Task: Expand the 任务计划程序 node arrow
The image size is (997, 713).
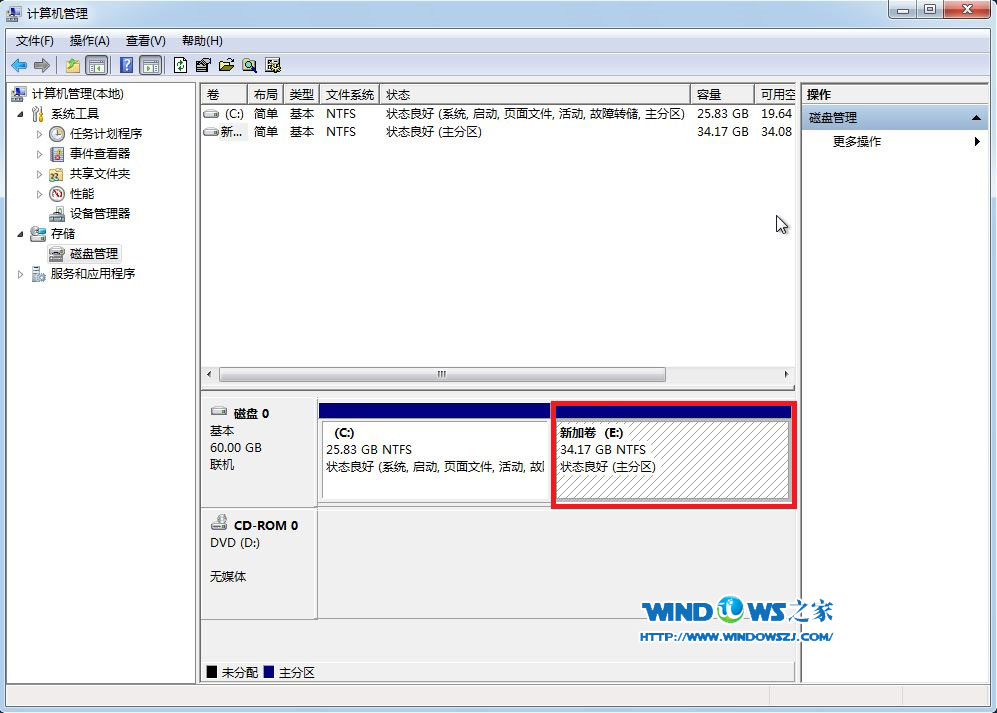Action: click(39, 134)
